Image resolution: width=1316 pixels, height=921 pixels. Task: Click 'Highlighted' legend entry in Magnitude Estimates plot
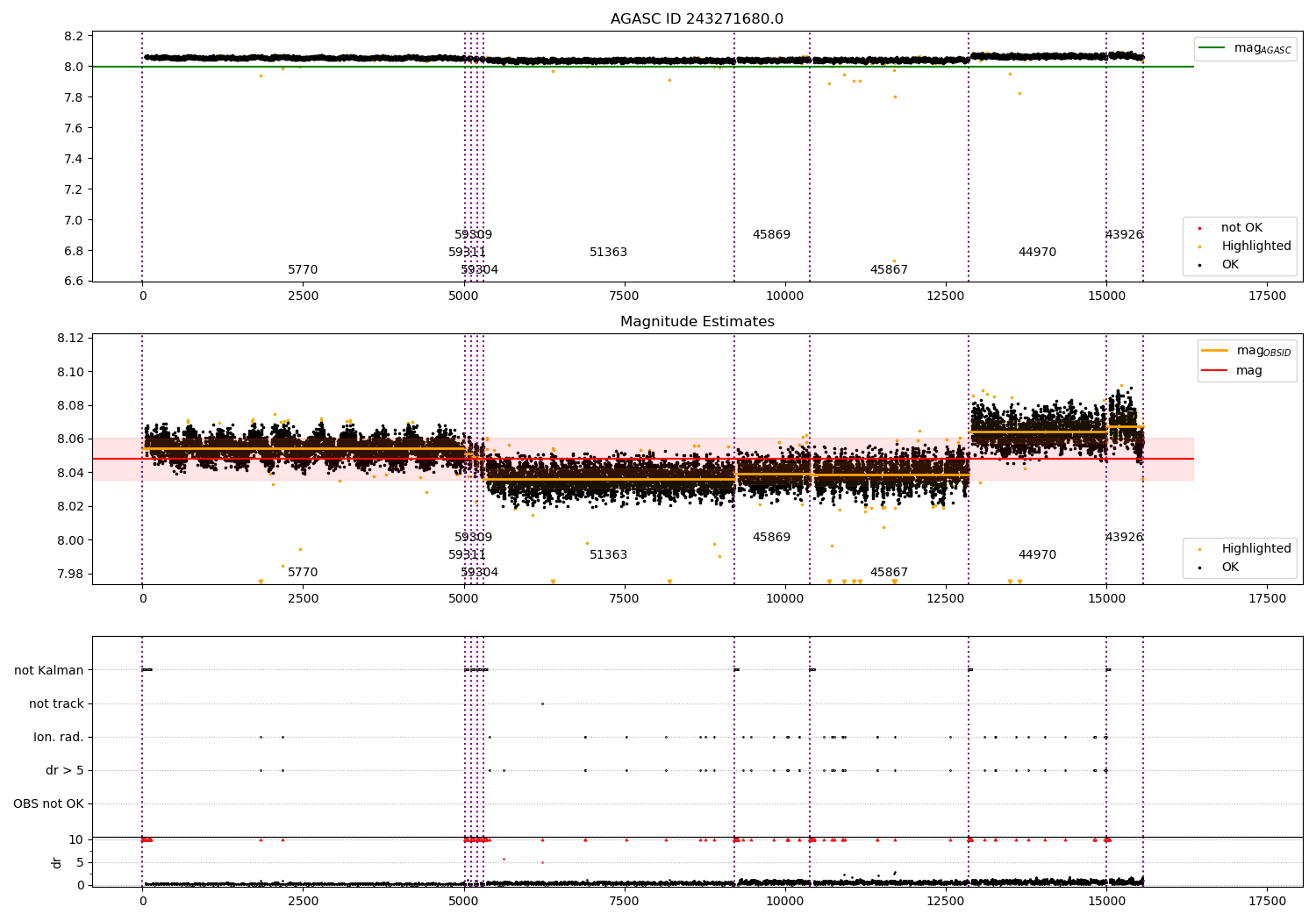click(x=1256, y=549)
